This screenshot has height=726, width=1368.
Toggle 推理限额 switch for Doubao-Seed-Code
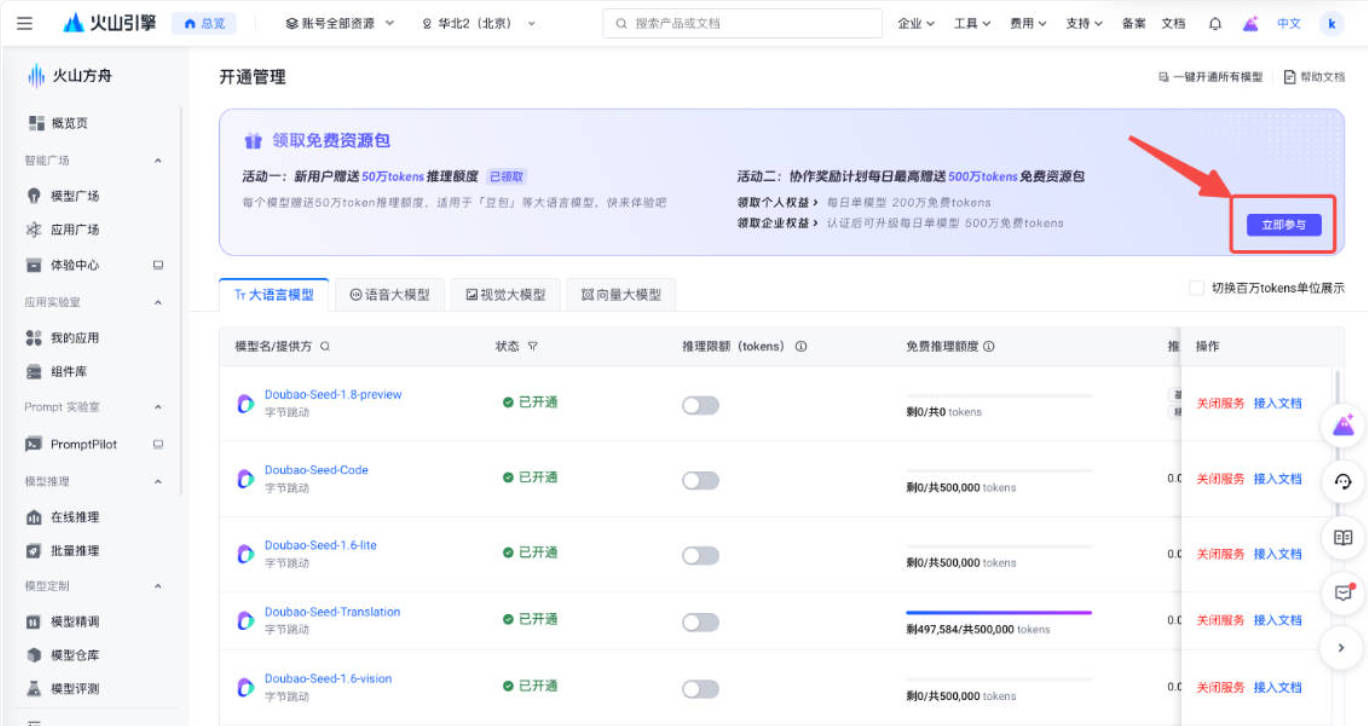tap(700, 480)
